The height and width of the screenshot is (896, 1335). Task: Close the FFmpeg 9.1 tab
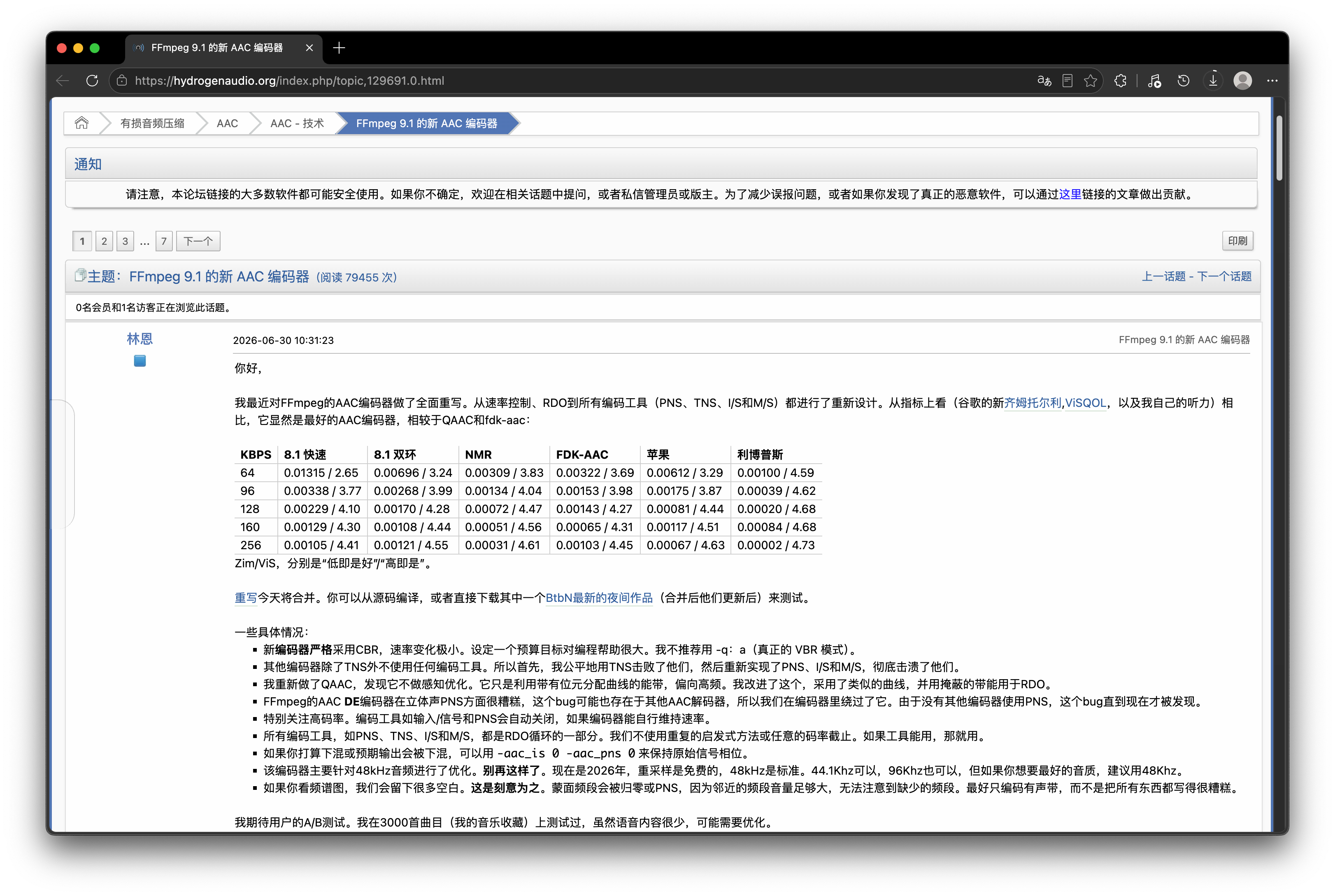coord(309,48)
